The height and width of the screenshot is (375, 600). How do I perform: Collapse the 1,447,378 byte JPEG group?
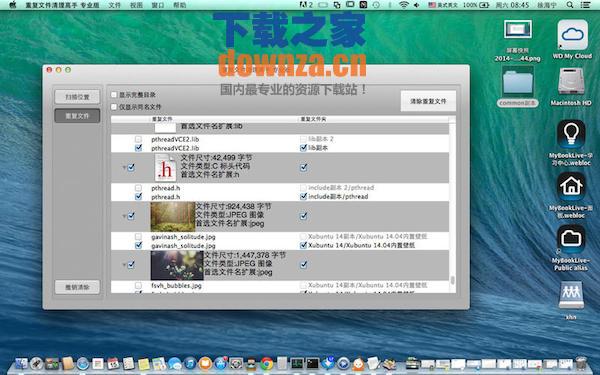pos(124,265)
